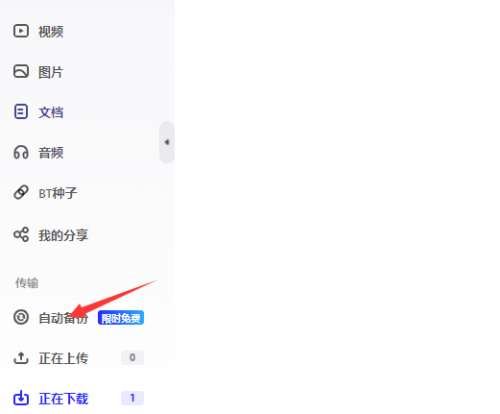The width and height of the screenshot is (500, 414).
Task: Click the download arrow icon
Action: point(21,398)
